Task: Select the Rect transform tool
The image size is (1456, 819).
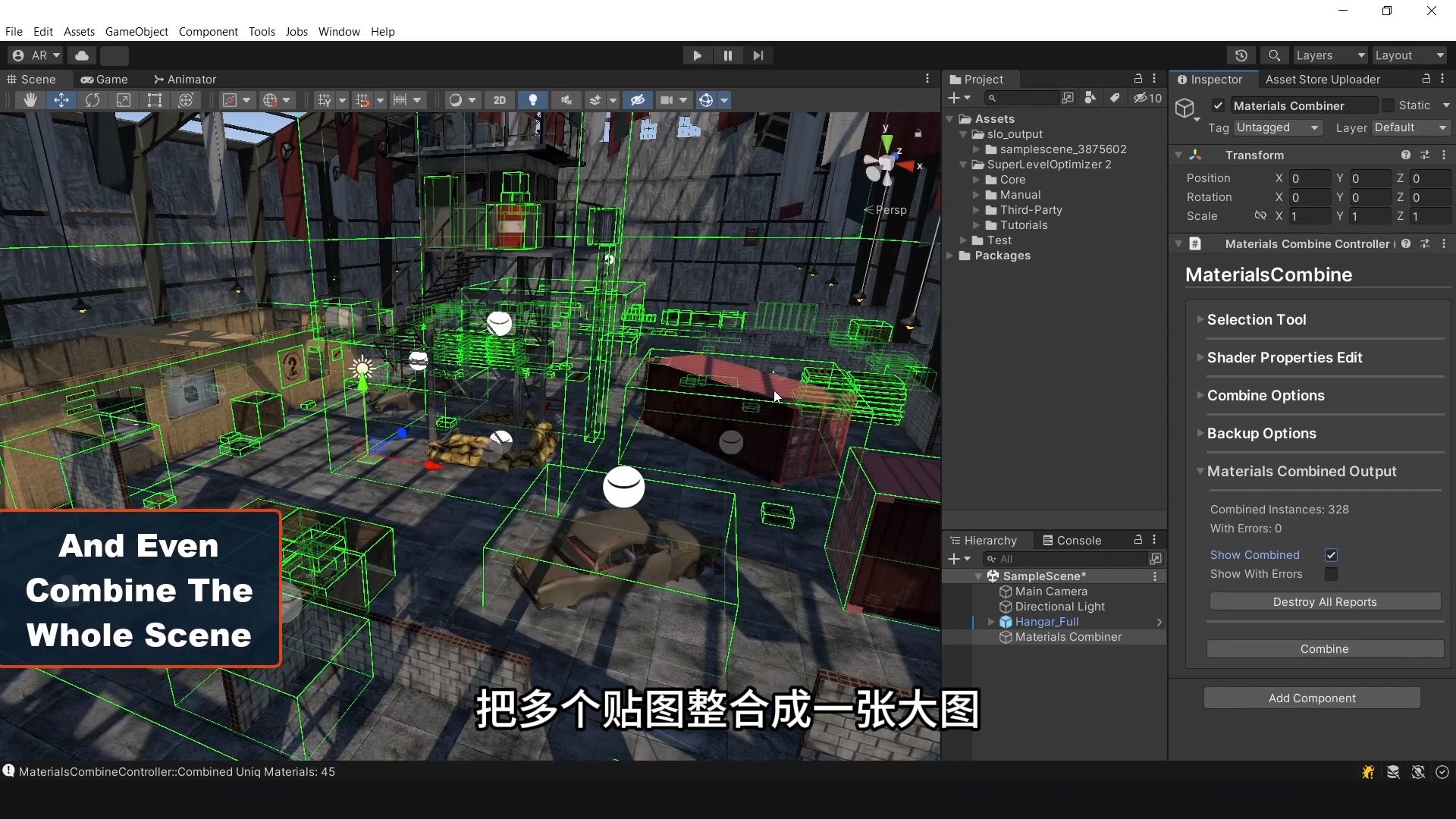Action: tap(155, 100)
